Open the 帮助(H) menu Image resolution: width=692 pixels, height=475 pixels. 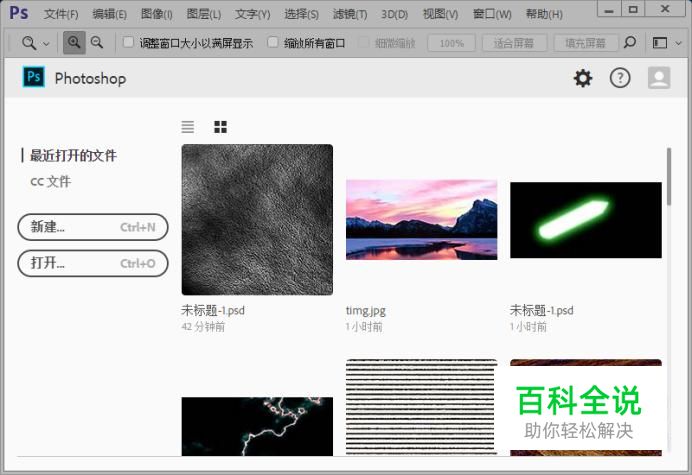tap(544, 14)
